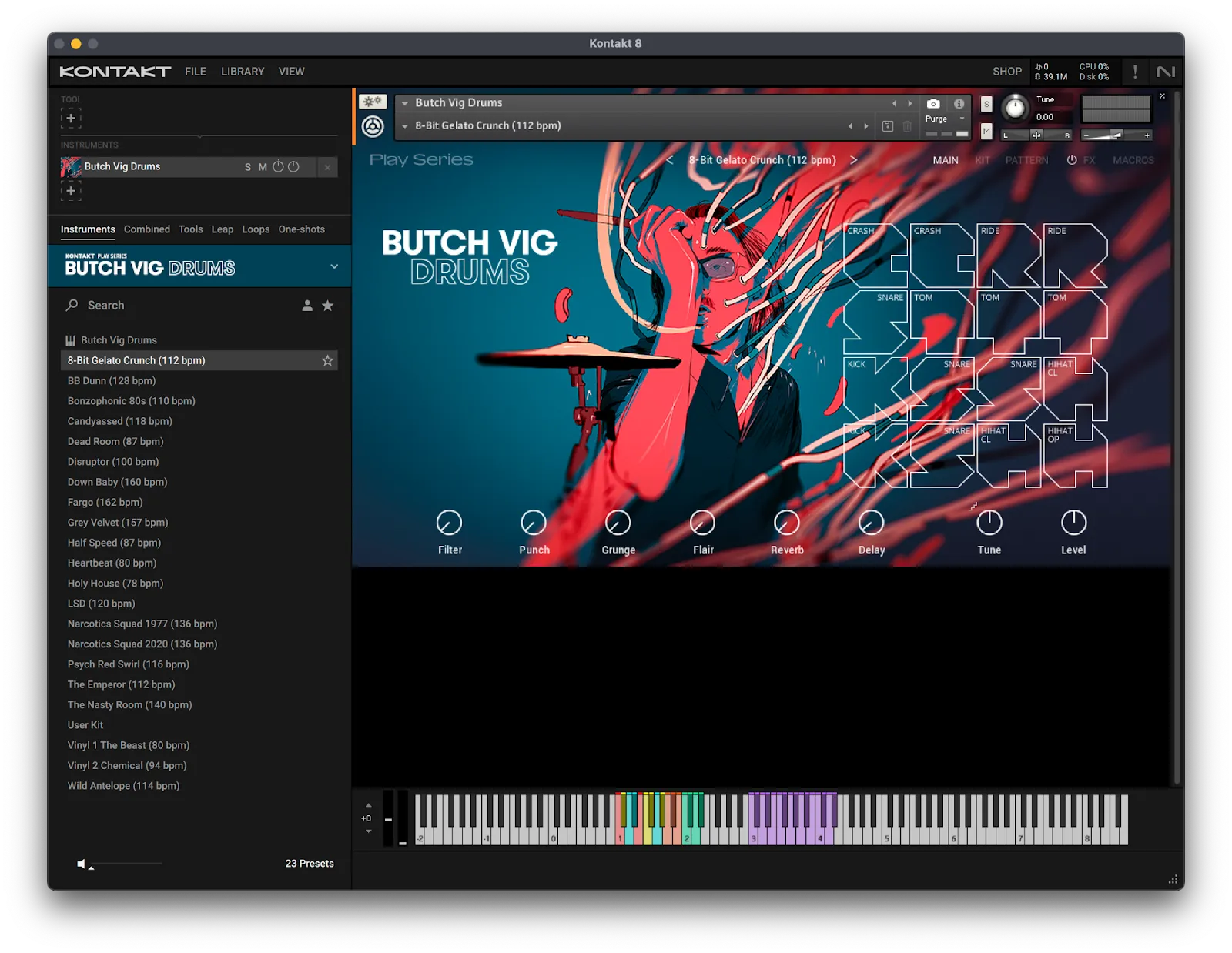Image resolution: width=1232 pixels, height=953 pixels.
Task: Favorite the 8-Bit Gelato Crunch preset
Action: [327, 360]
